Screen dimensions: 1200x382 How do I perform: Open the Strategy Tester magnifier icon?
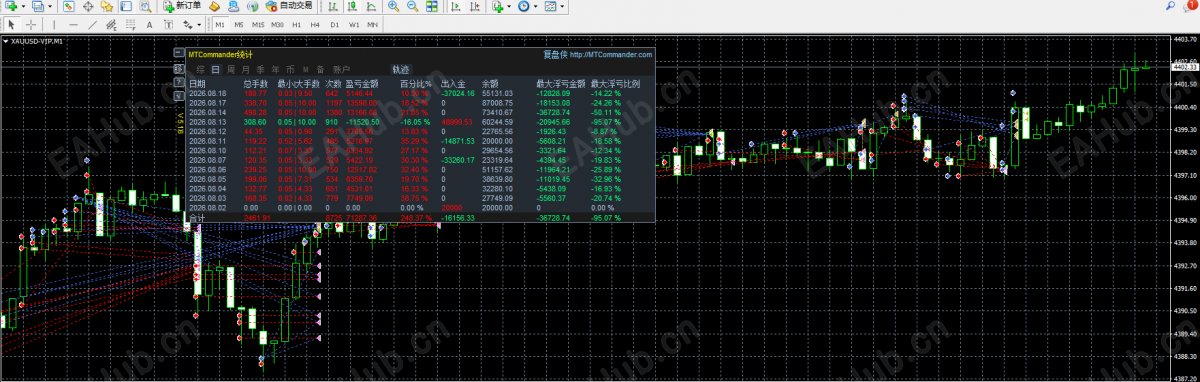(x=145, y=7)
